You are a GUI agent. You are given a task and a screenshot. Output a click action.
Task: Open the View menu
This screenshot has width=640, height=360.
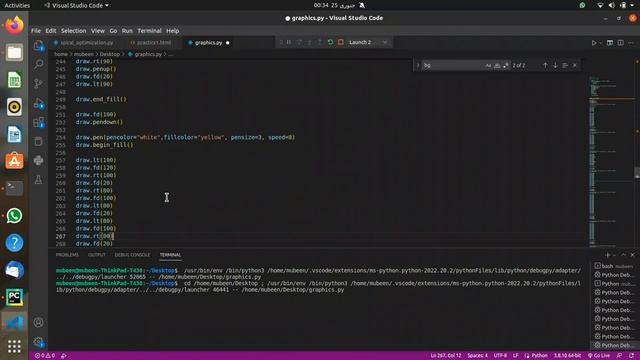click(x=98, y=31)
